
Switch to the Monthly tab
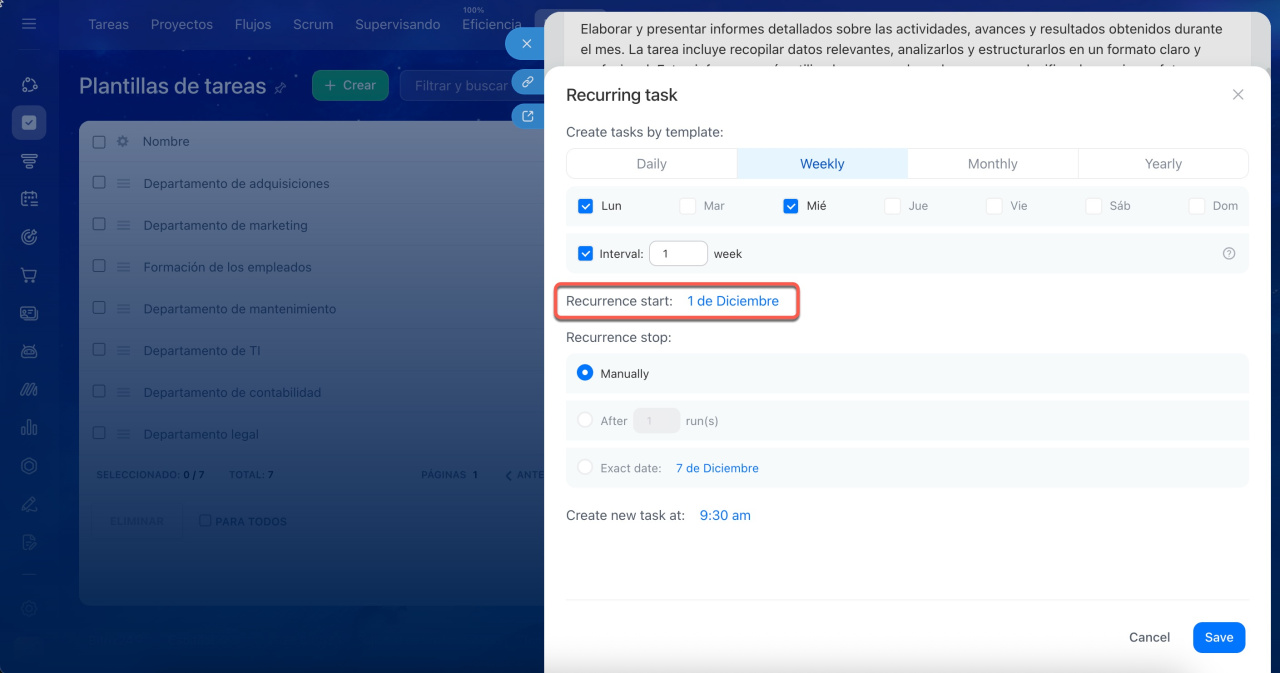coord(992,164)
